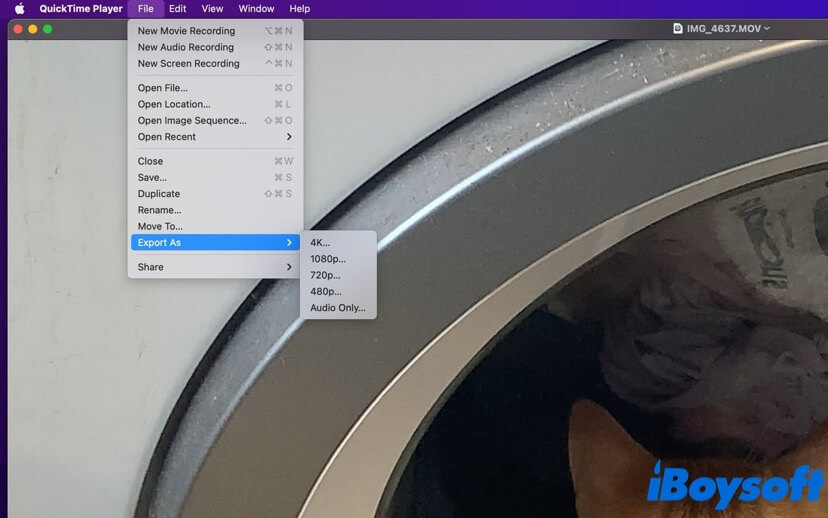Open the View menu
This screenshot has height=518, width=828.
(x=212, y=9)
